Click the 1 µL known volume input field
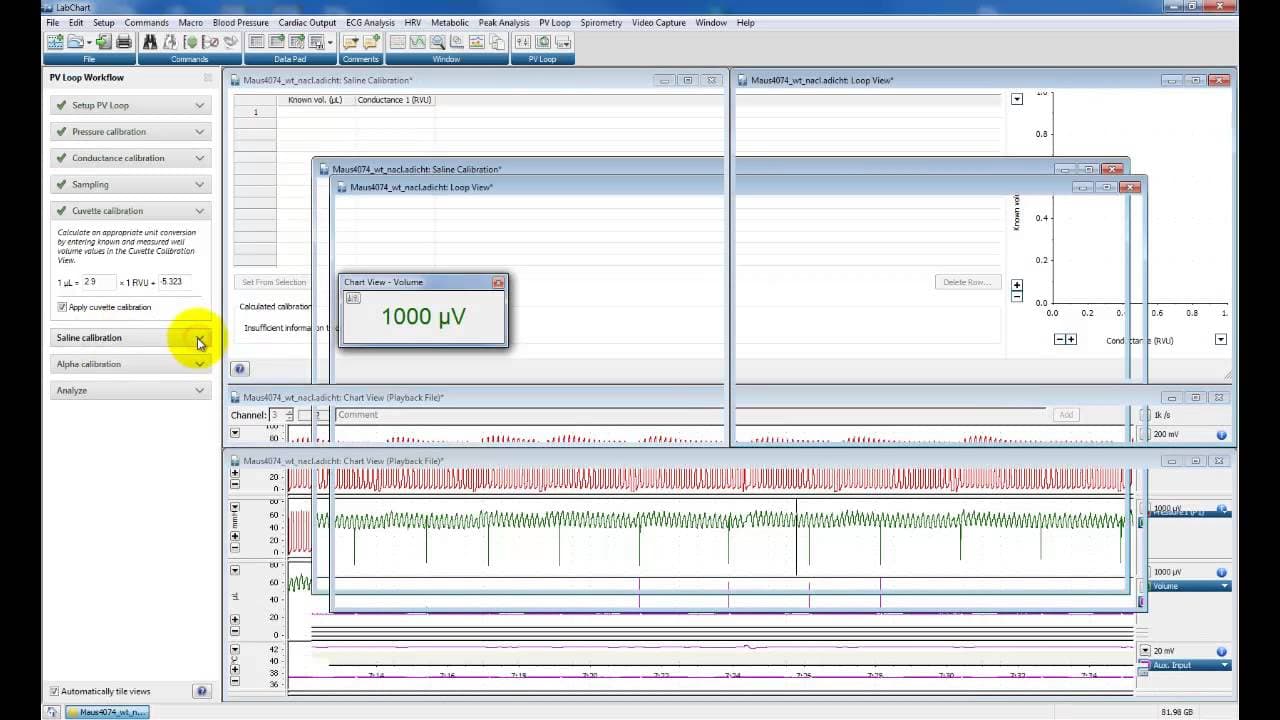This screenshot has height=720, width=1280. pyautogui.click(x=99, y=282)
